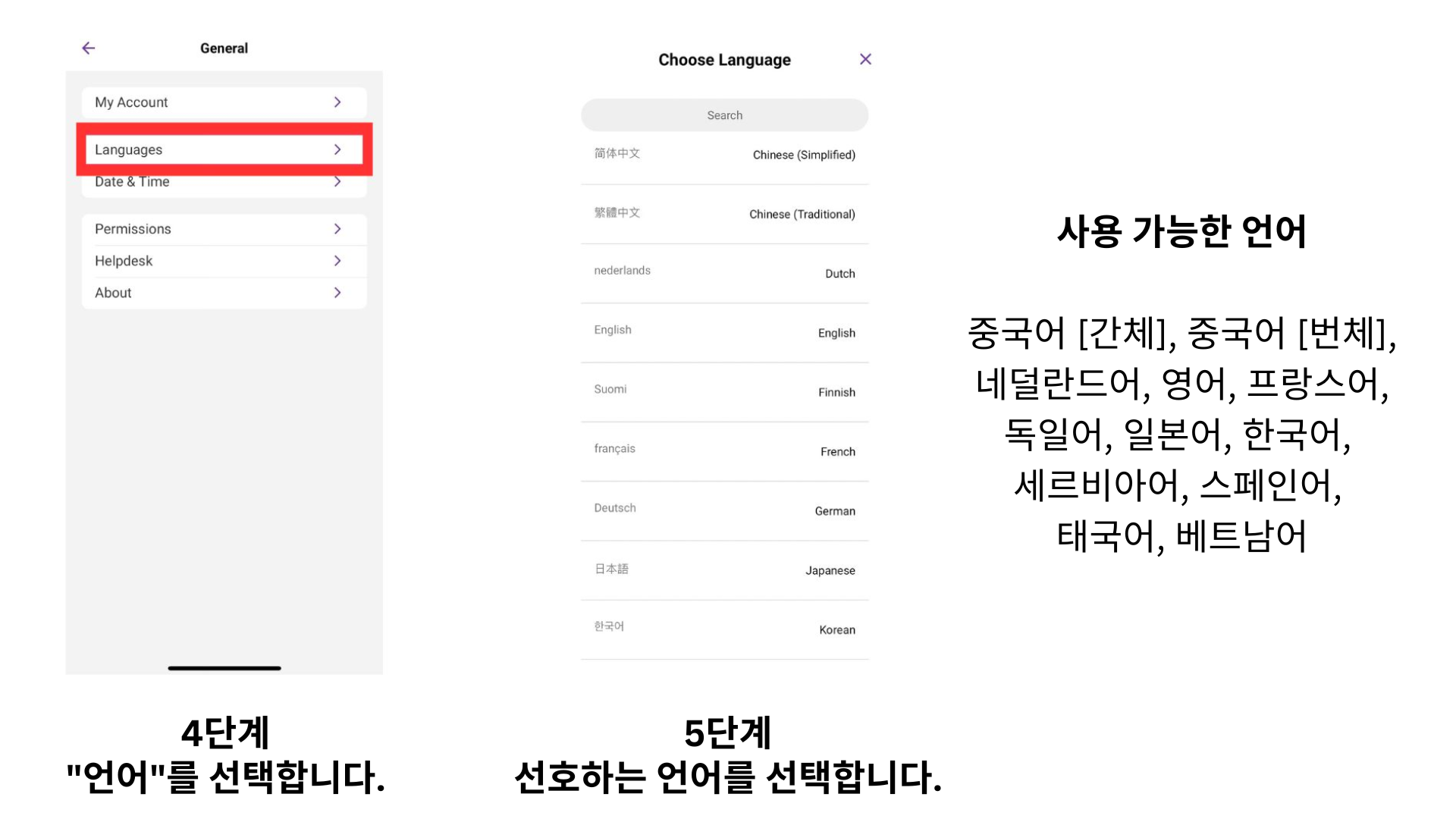This screenshot has width=1456, height=819.
Task: Select Chinese (Simplified) language
Action: coord(724,155)
